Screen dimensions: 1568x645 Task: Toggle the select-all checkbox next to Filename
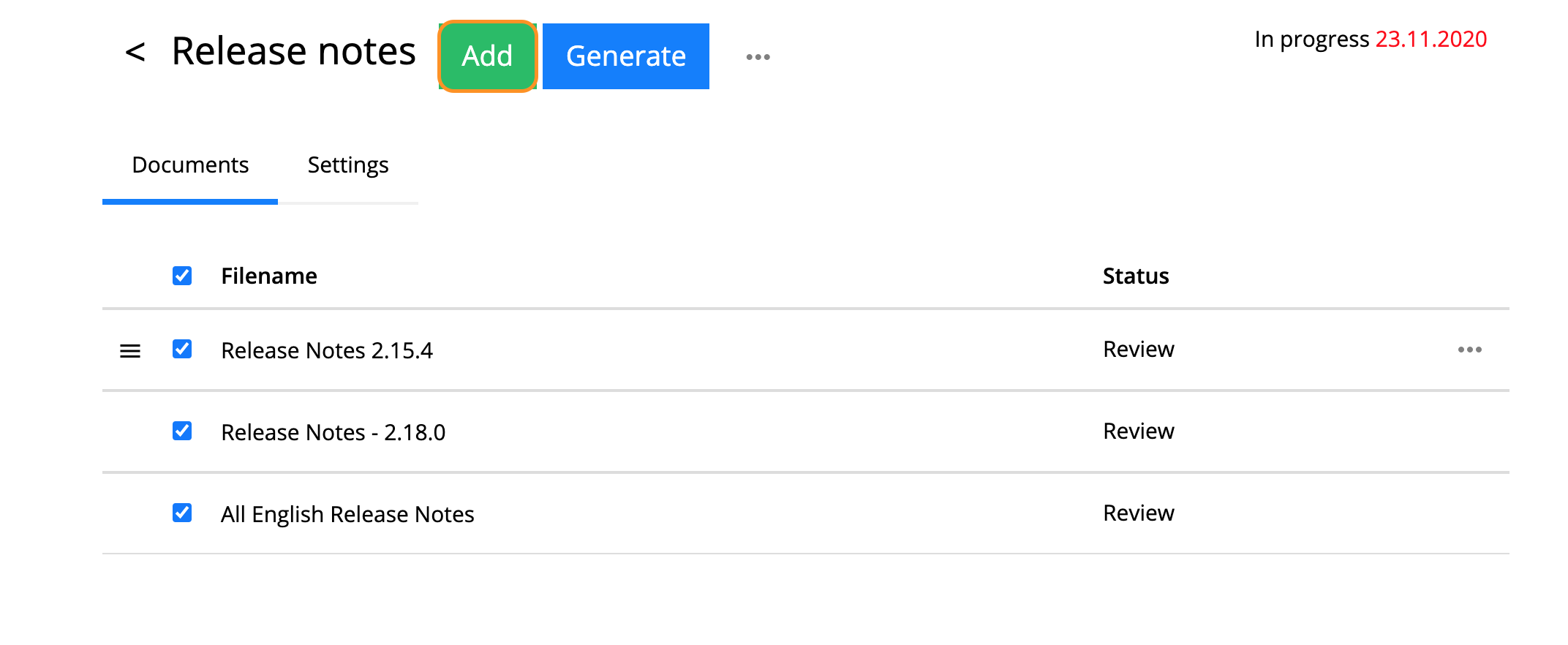coord(182,276)
